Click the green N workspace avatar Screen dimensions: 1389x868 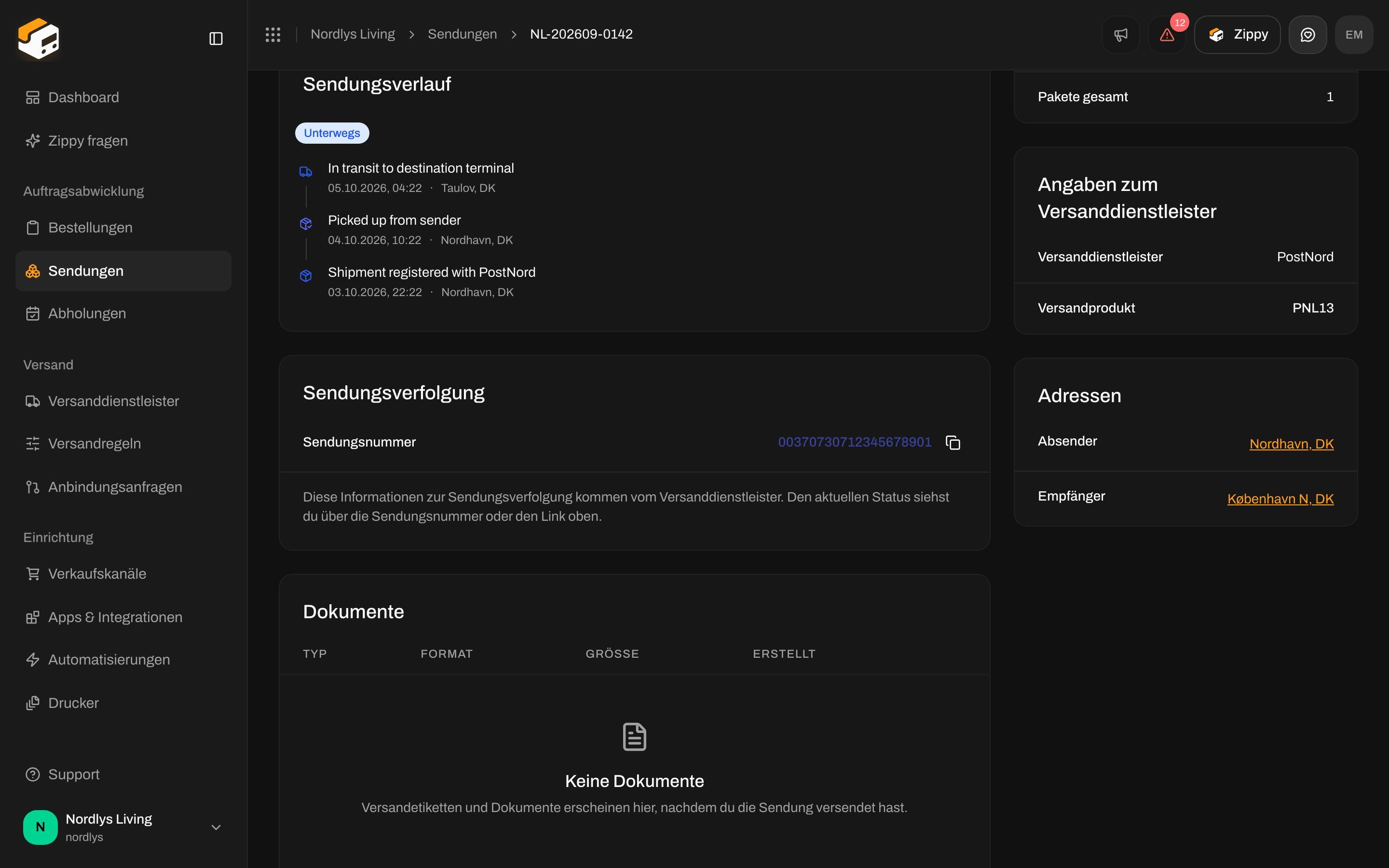40,827
